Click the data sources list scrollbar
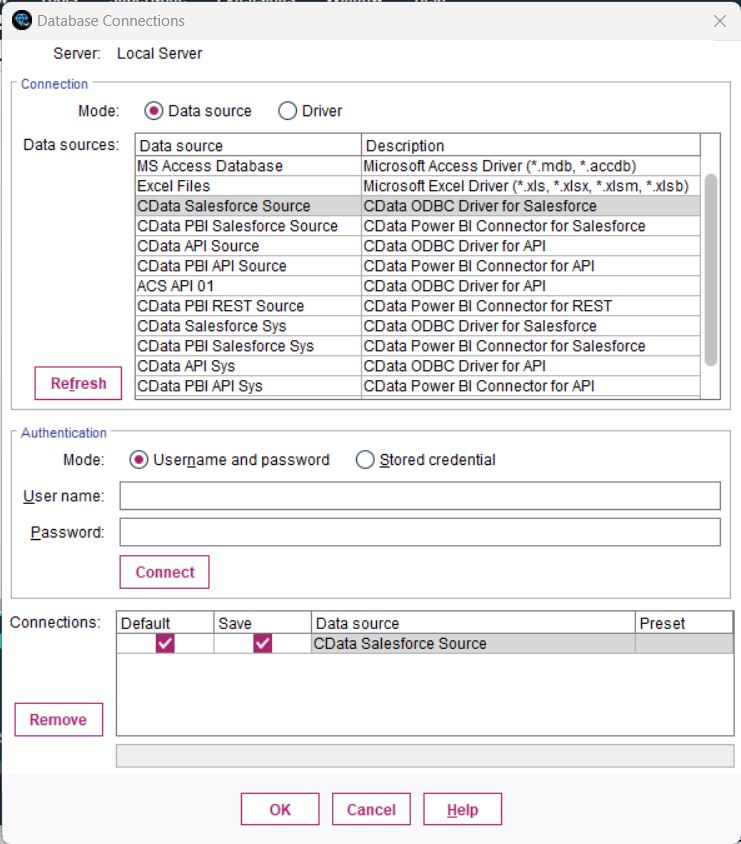741x844 pixels. pyautogui.click(x=710, y=270)
